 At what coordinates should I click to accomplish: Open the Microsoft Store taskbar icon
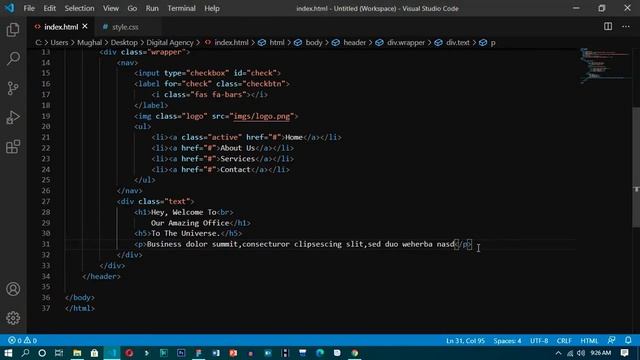point(94,353)
